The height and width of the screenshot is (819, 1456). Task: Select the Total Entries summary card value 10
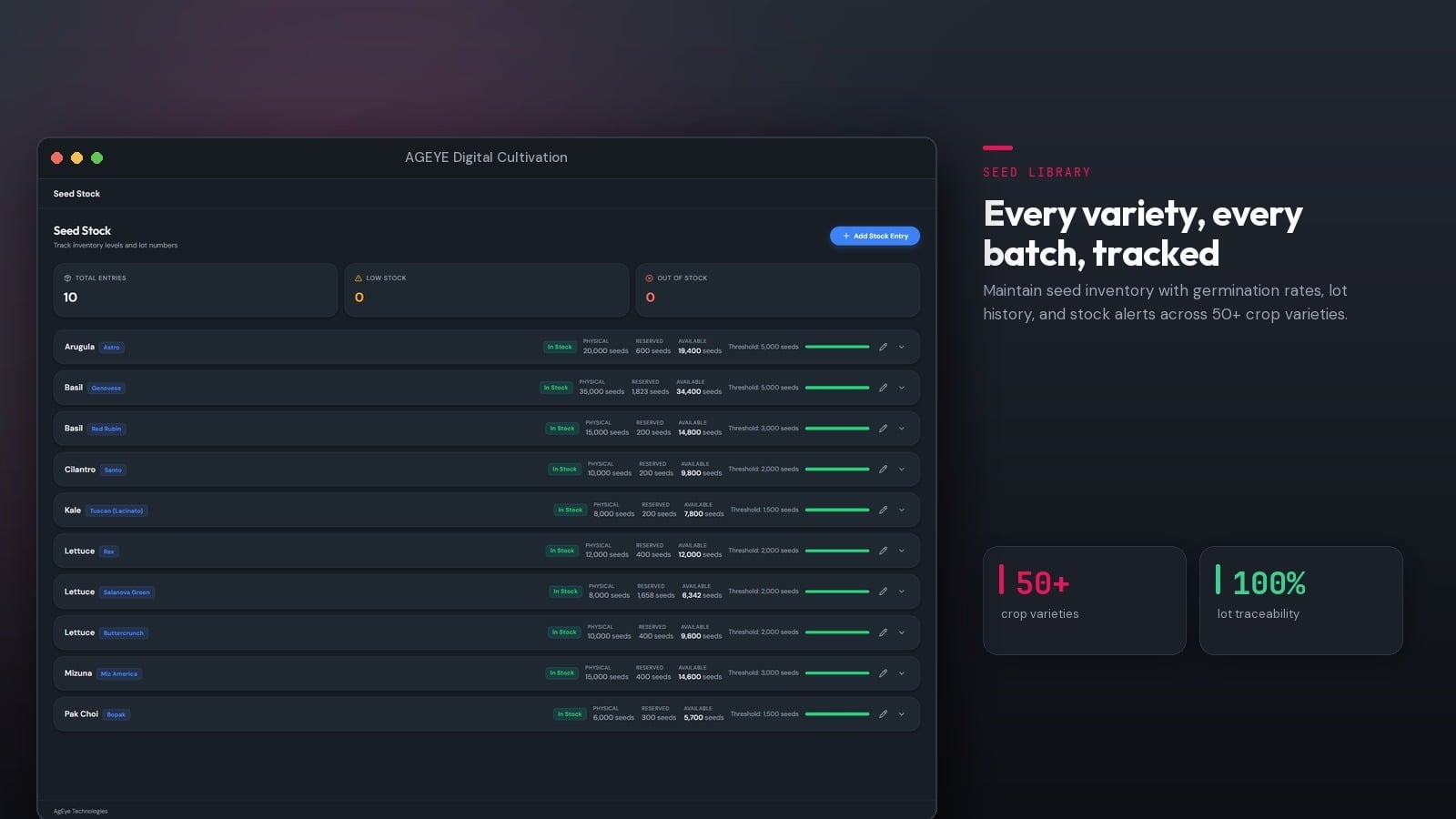pyautogui.click(x=70, y=298)
